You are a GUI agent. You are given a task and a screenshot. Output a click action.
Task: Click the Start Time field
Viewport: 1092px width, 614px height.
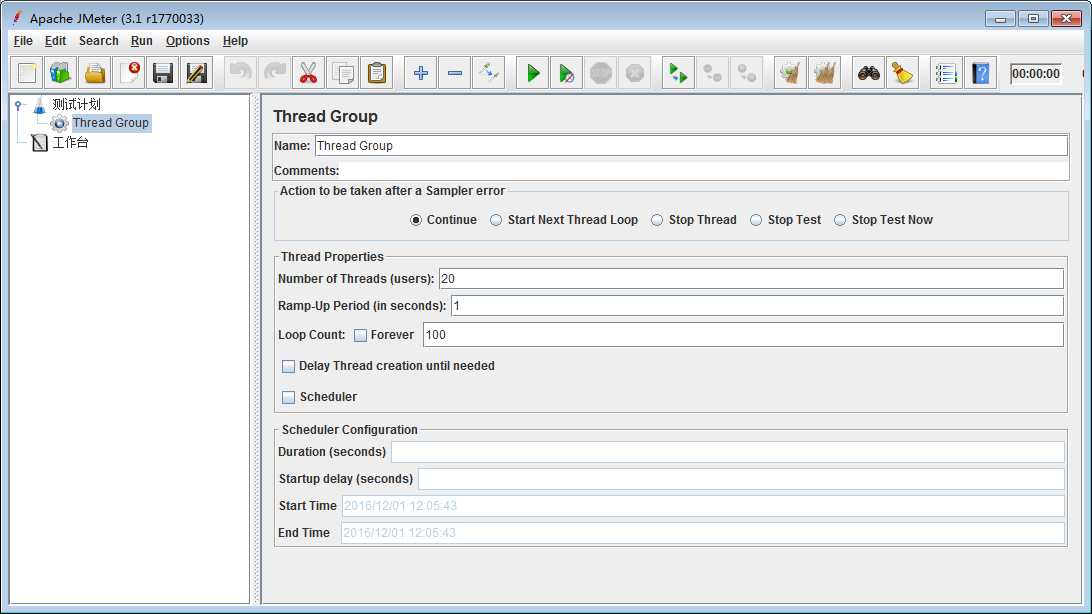tap(703, 506)
